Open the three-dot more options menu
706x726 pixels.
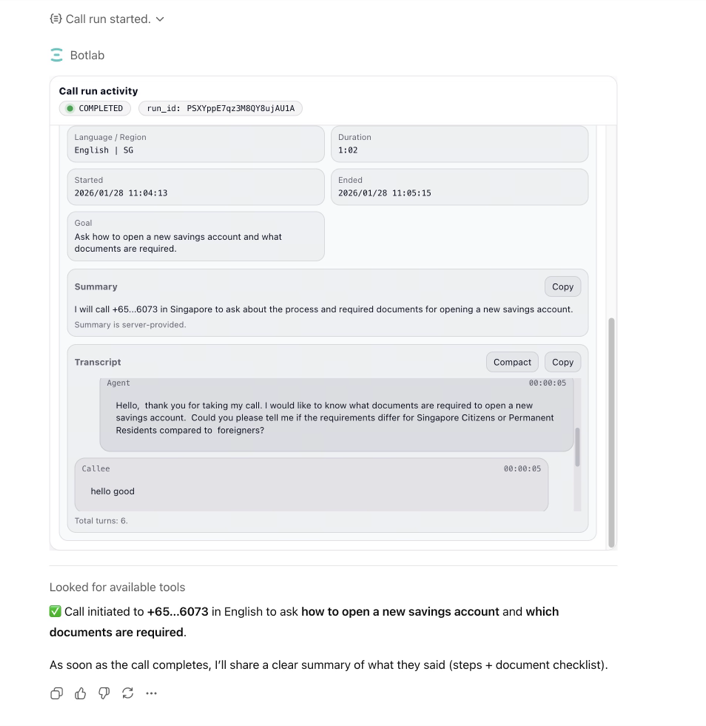click(152, 693)
